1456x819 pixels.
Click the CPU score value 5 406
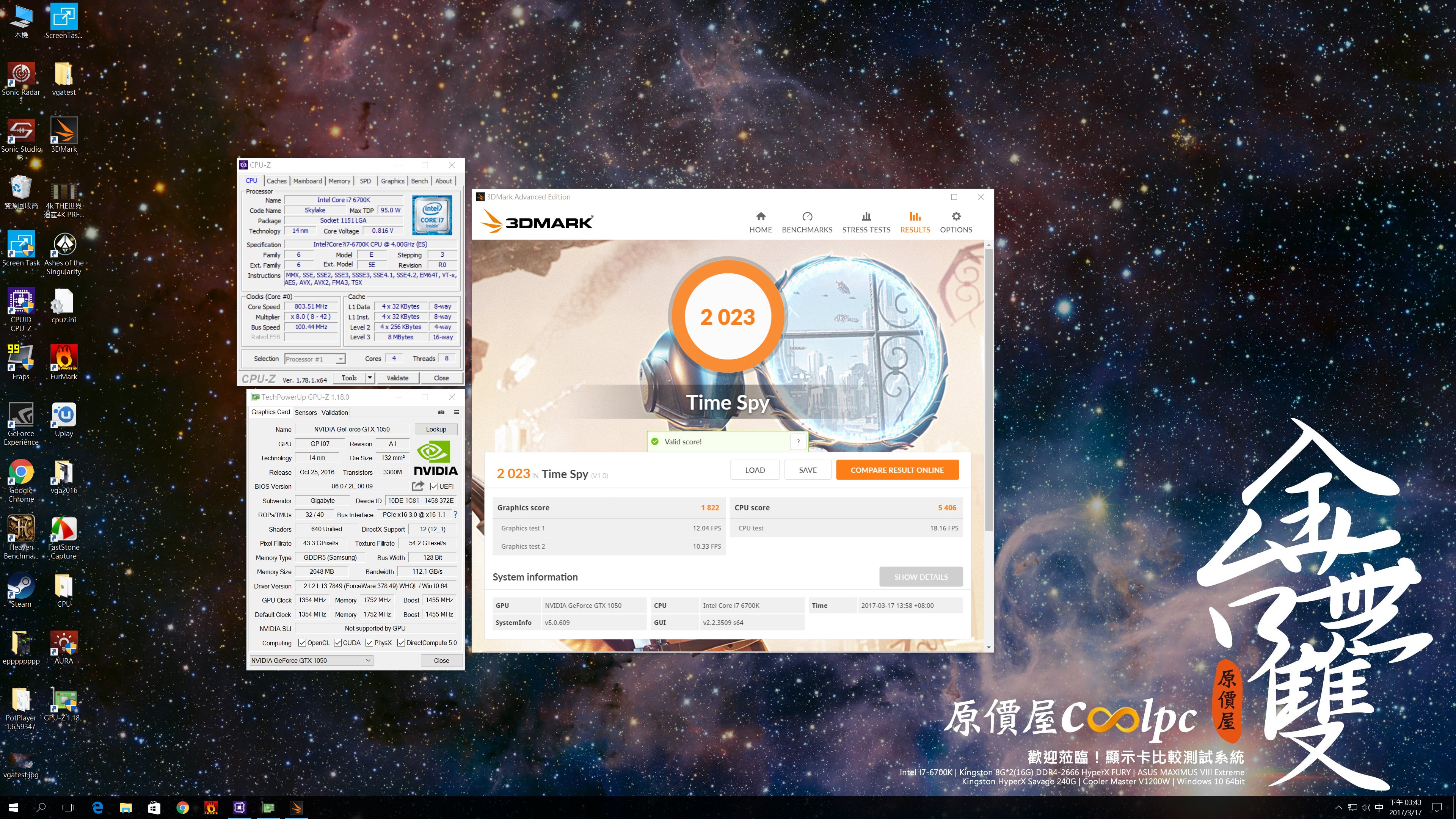click(x=947, y=508)
